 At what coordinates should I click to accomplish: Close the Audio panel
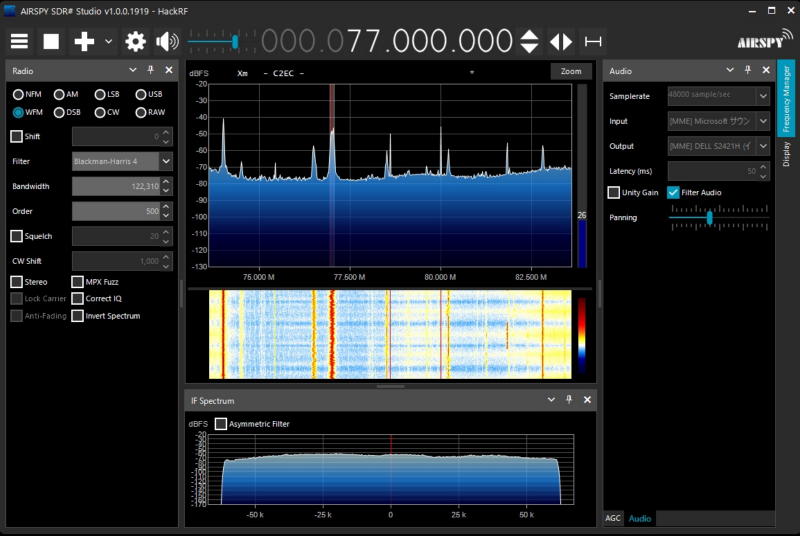pyautogui.click(x=766, y=70)
